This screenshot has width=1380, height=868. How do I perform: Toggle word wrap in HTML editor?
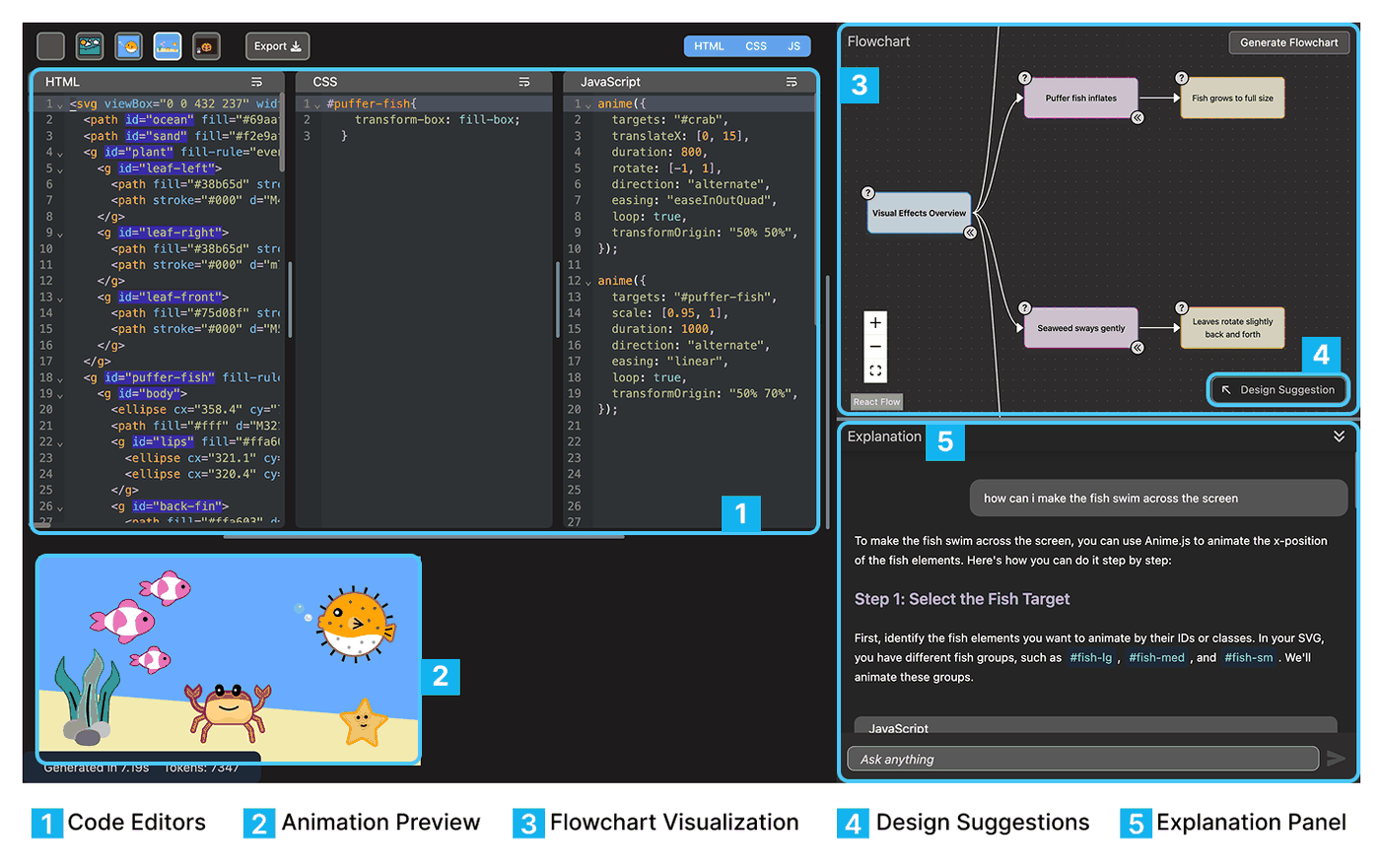tap(256, 82)
